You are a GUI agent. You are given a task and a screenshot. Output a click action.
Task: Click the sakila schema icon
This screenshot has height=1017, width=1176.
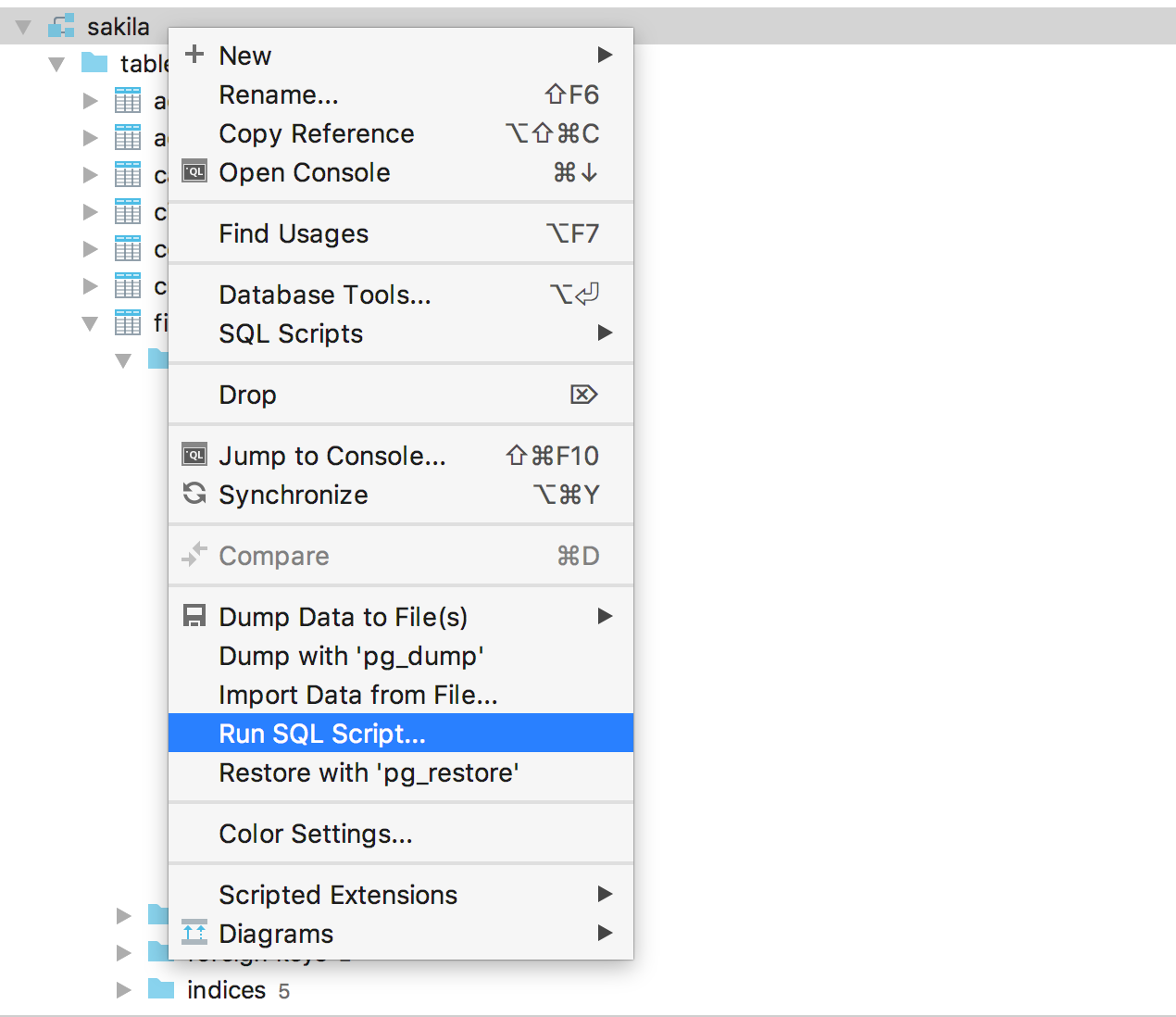(61, 27)
